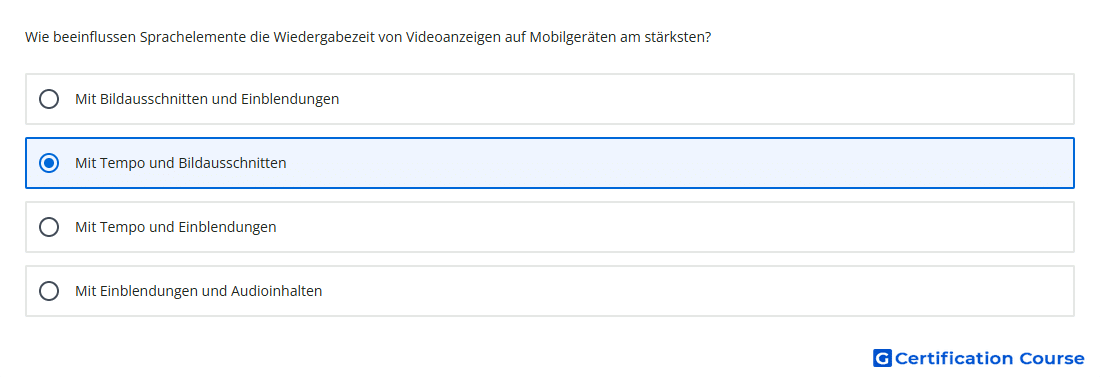
Task: Click empty area of last answer card
Action: point(695,291)
